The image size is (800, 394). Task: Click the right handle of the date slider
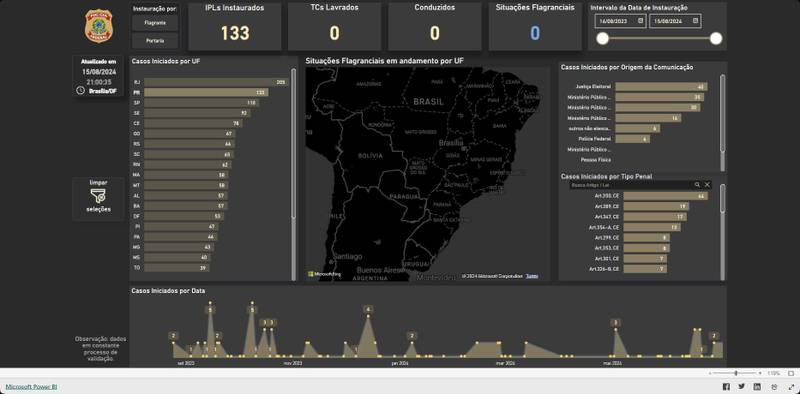click(x=716, y=38)
